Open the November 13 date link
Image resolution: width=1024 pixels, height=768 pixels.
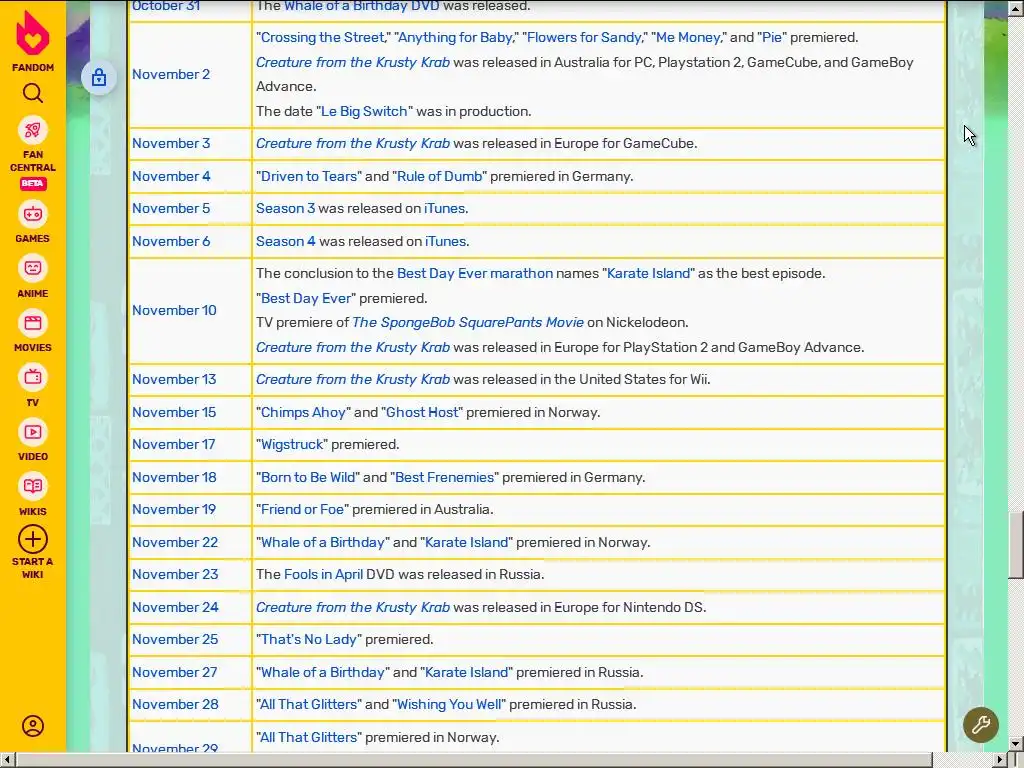174,379
